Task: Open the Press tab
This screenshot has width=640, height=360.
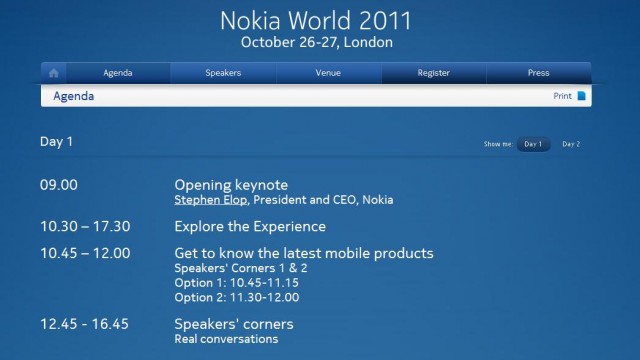Action: [538, 73]
